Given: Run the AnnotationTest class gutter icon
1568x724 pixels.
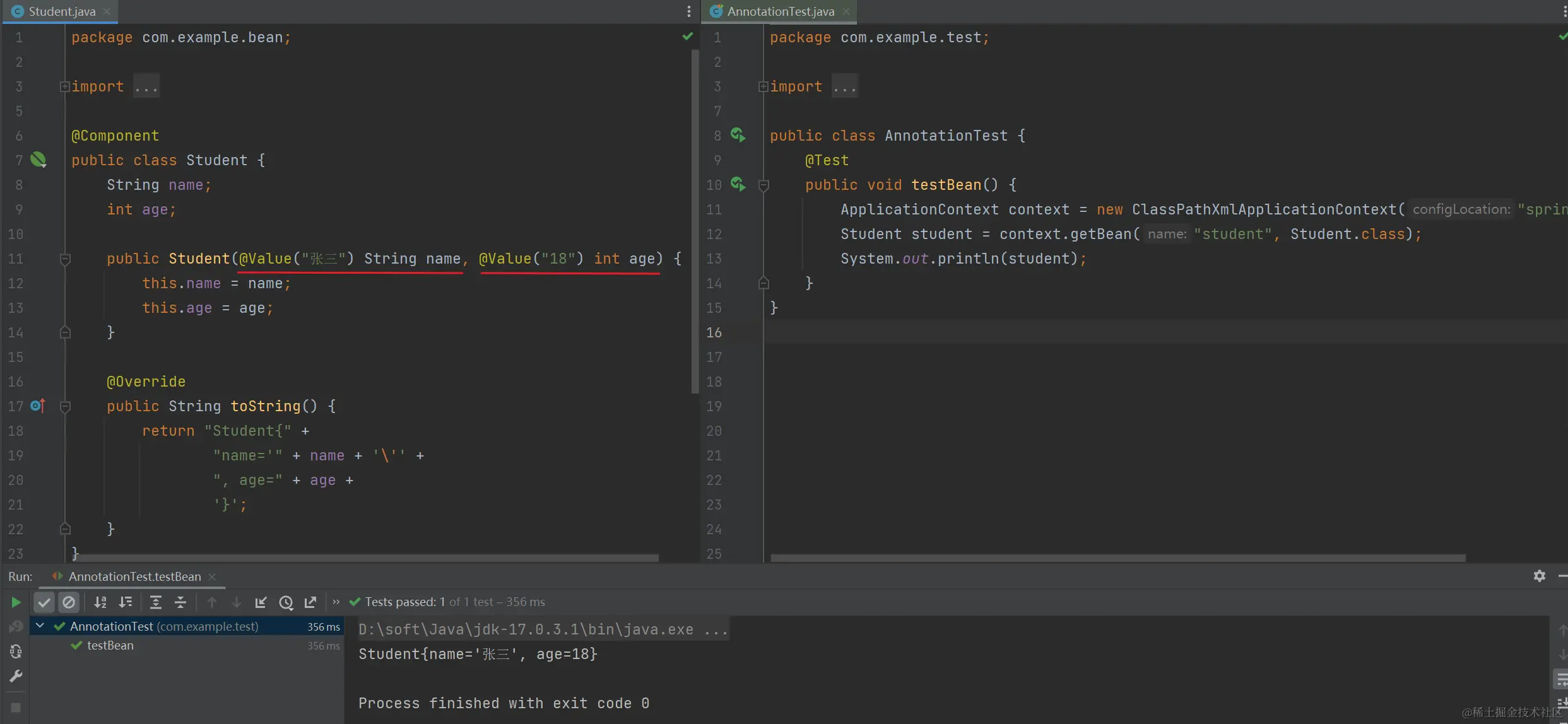Looking at the screenshot, I should pyautogui.click(x=738, y=135).
